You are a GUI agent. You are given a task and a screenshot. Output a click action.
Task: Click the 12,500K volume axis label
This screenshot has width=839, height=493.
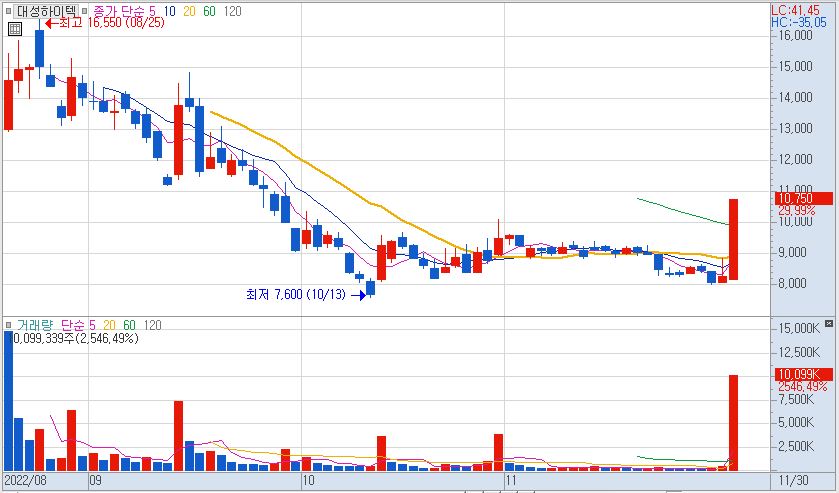click(798, 352)
